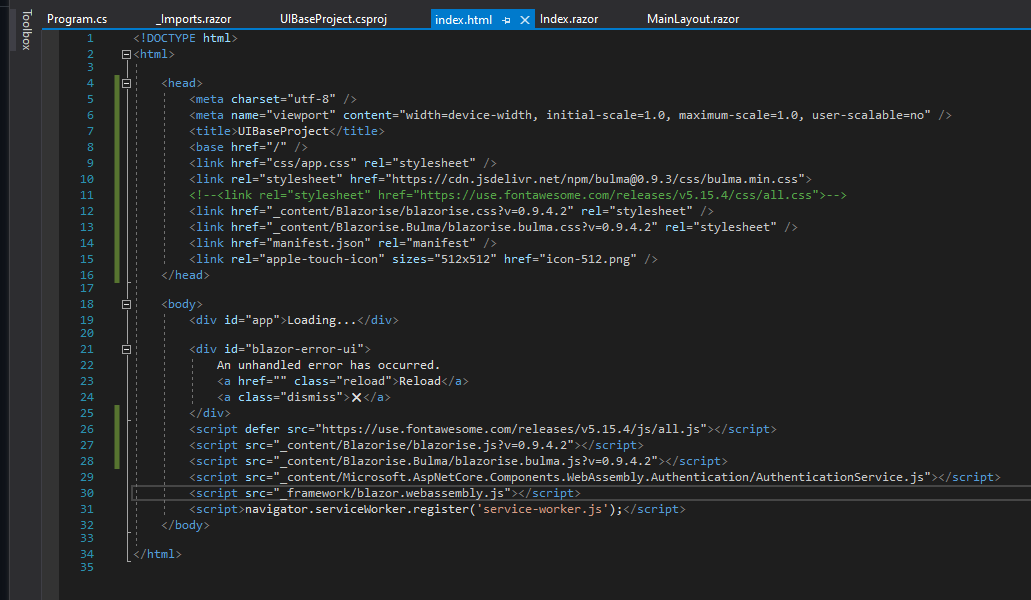Collapse the html element fold on line 2
The height and width of the screenshot is (600, 1031).
(x=126, y=54)
